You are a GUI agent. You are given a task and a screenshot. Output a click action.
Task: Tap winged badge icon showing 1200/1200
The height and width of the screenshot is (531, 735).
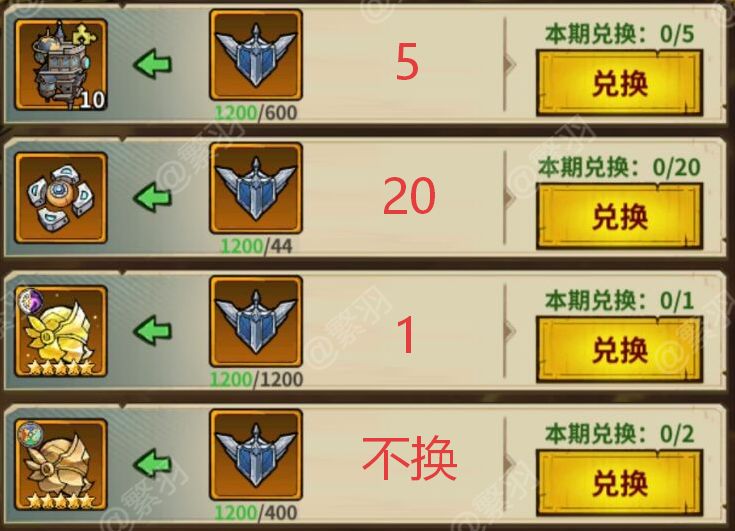coord(256,321)
